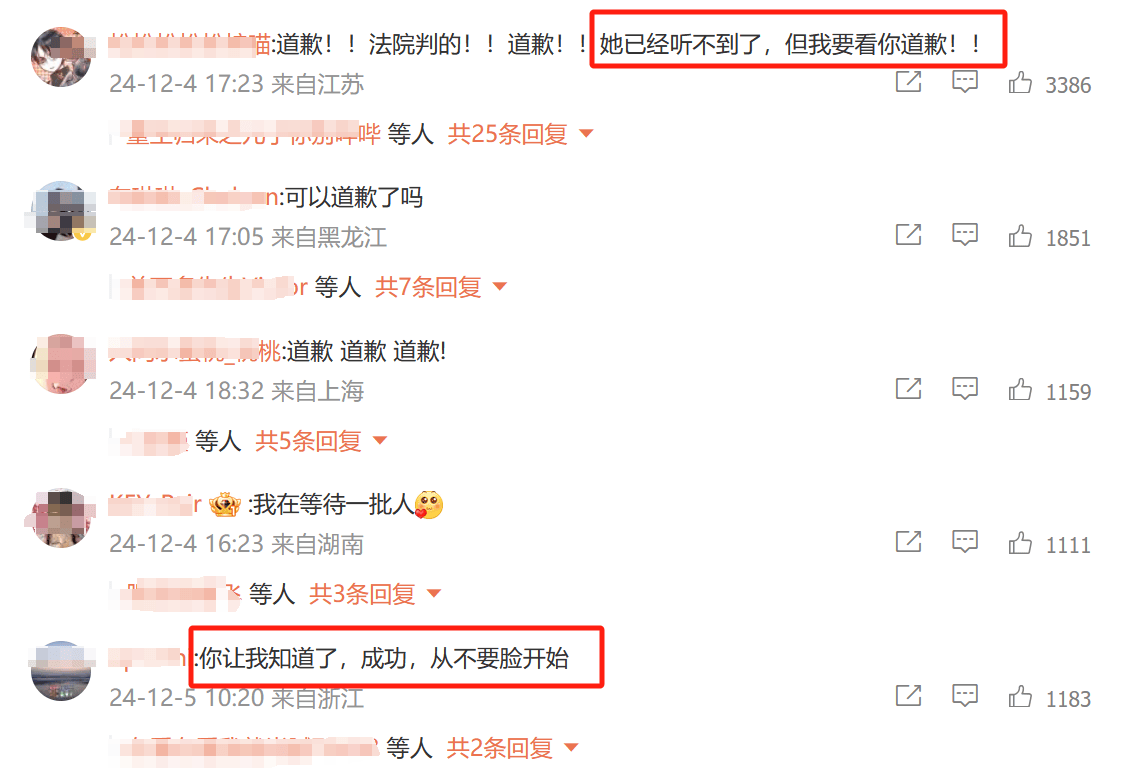Expand 共3条回复 replies
Image resolution: width=1126 pixels, height=780 pixels.
click(375, 594)
